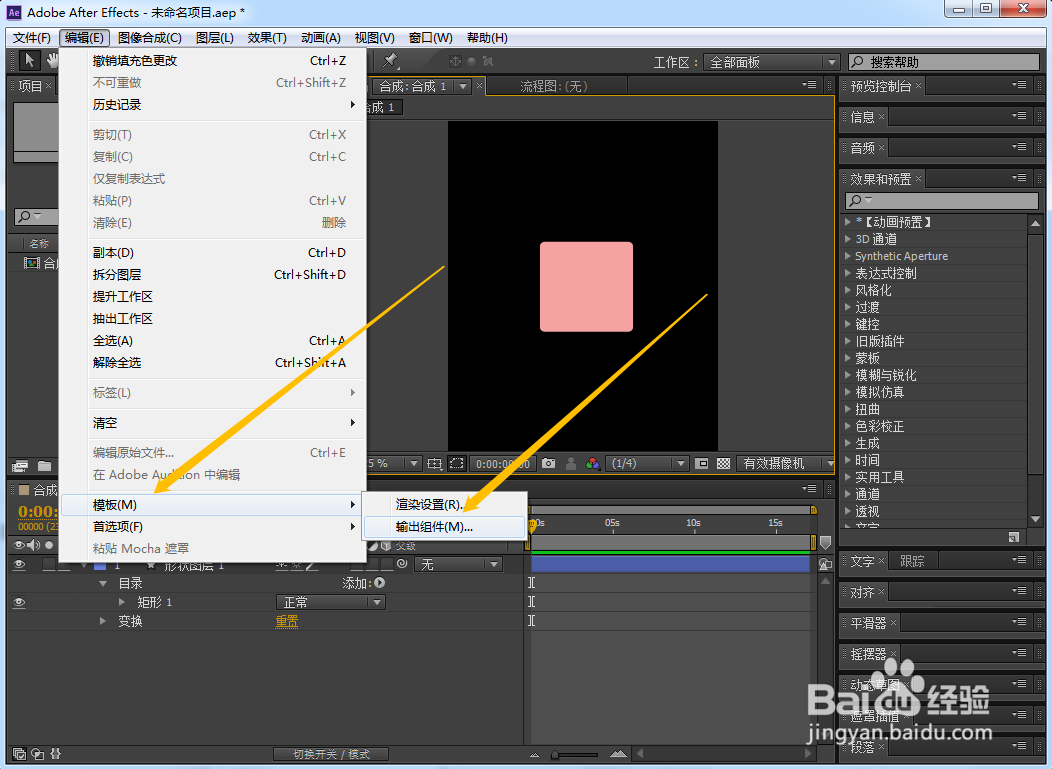1052x769 pixels.
Task: Switch to the 跟踪 panel tab
Action: (912, 561)
